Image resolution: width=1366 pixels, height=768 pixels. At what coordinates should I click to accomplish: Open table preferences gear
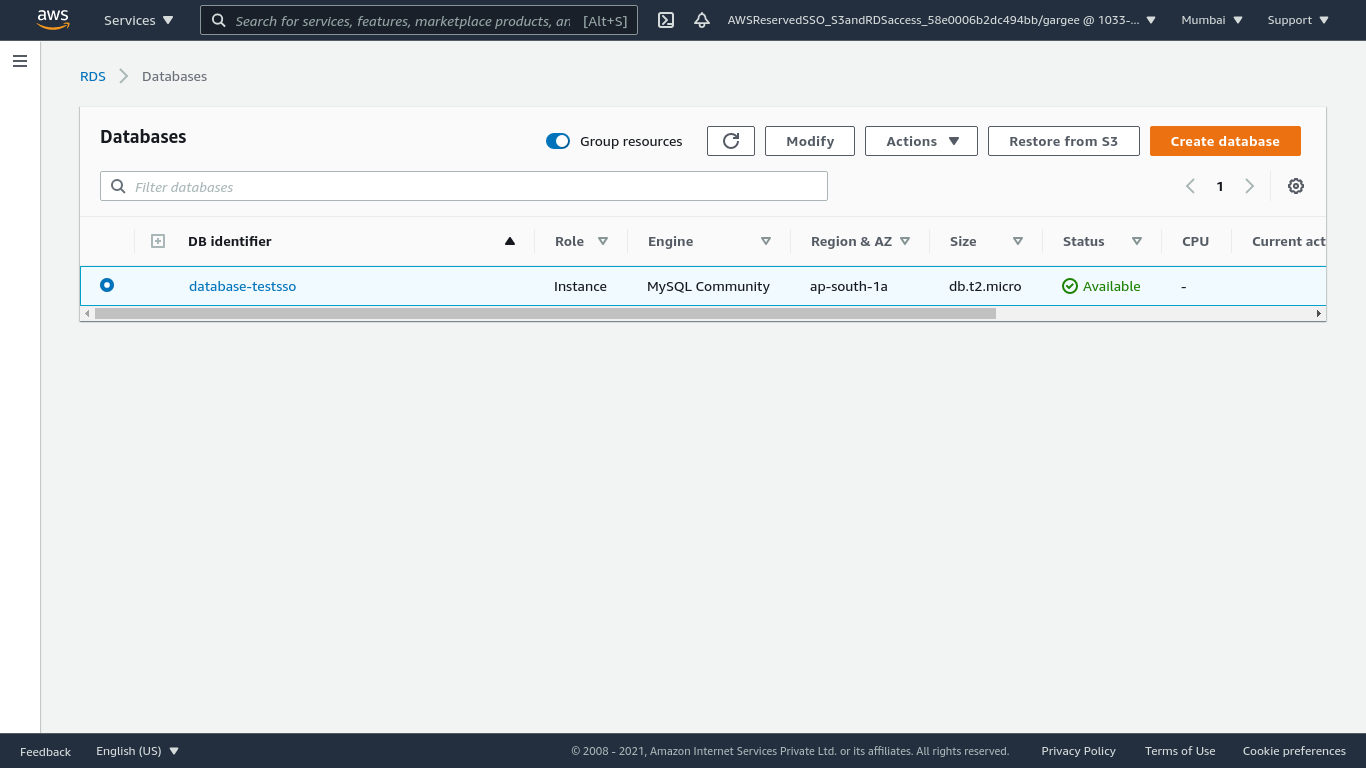(x=1296, y=186)
